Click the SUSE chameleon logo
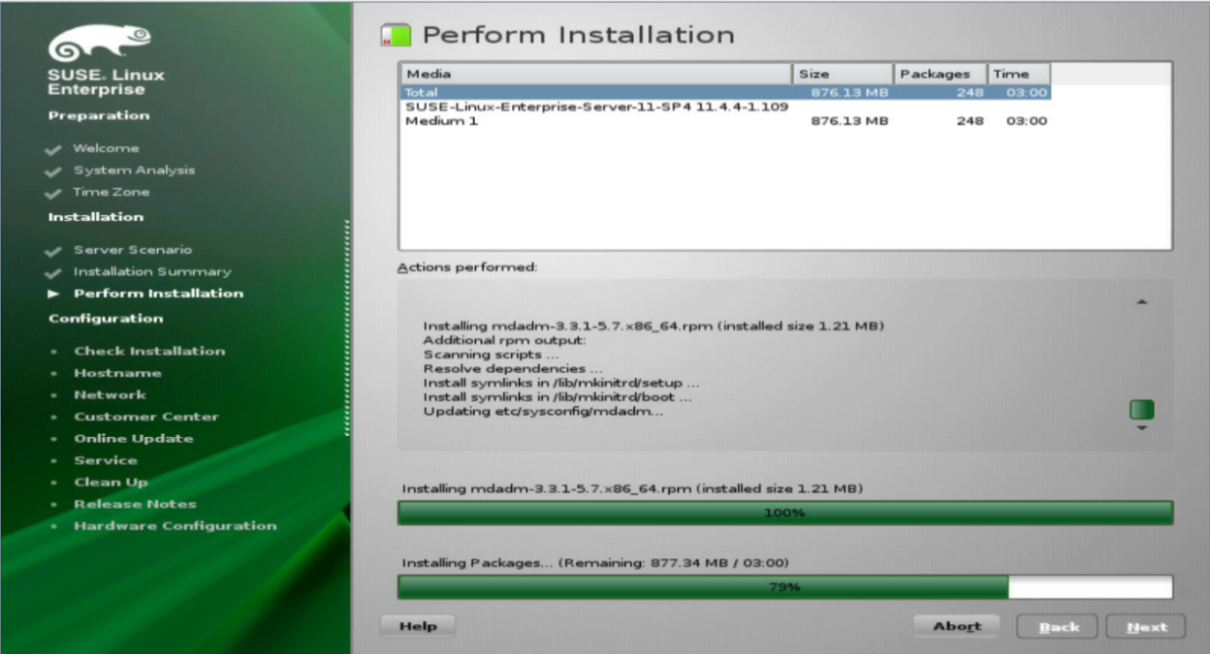Viewport: 1210px width, 654px height. (100, 45)
